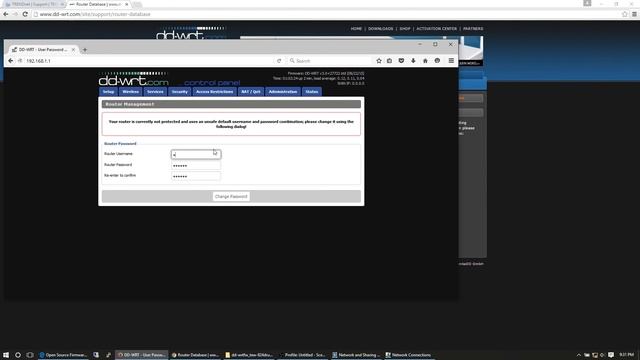640x360 pixels.
Task: Open the Administration tab
Action: (283, 92)
